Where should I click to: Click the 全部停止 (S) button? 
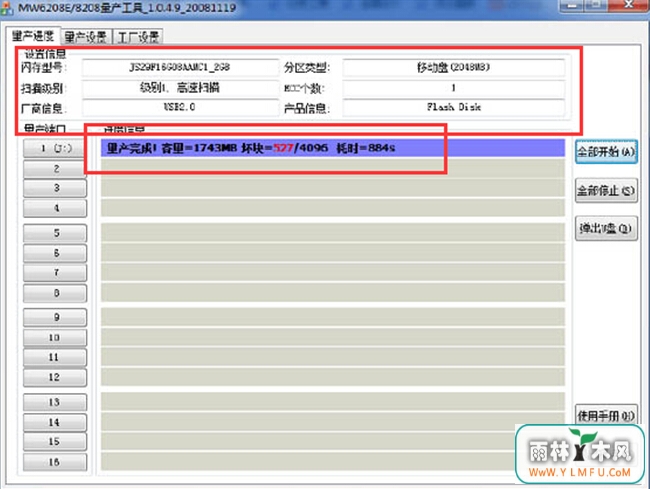tap(606, 191)
